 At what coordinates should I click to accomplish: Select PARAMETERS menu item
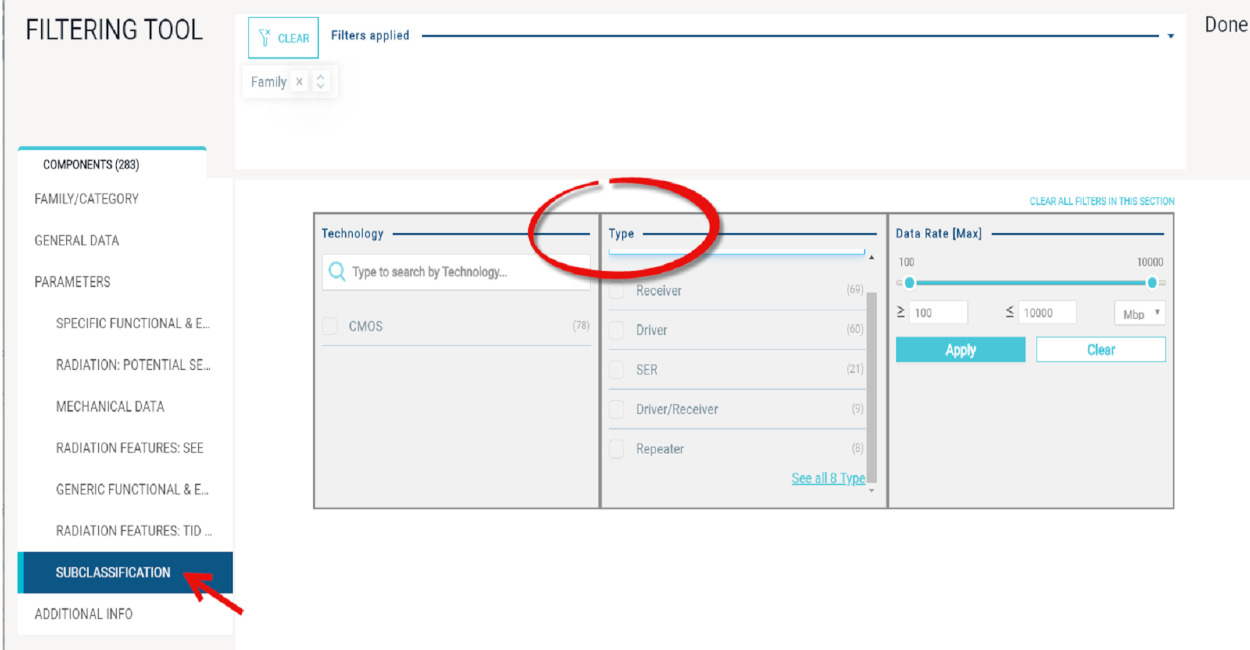[73, 282]
